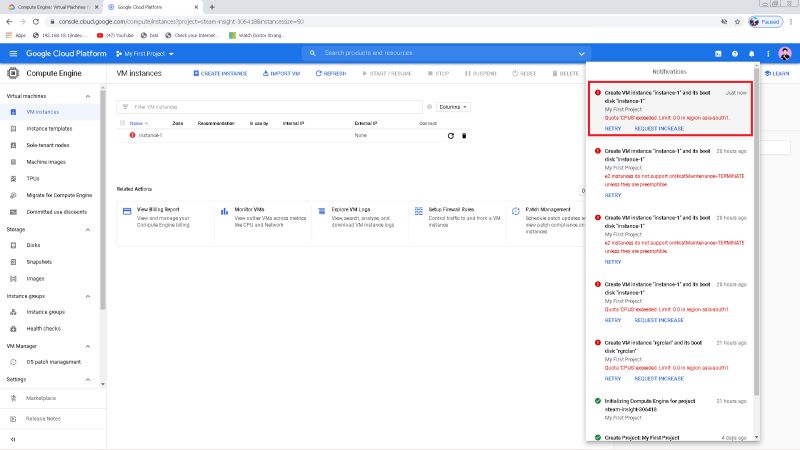800x450 pixels.
Task: Reload page with browser refresh icon
Action: [x=36, y=21]
